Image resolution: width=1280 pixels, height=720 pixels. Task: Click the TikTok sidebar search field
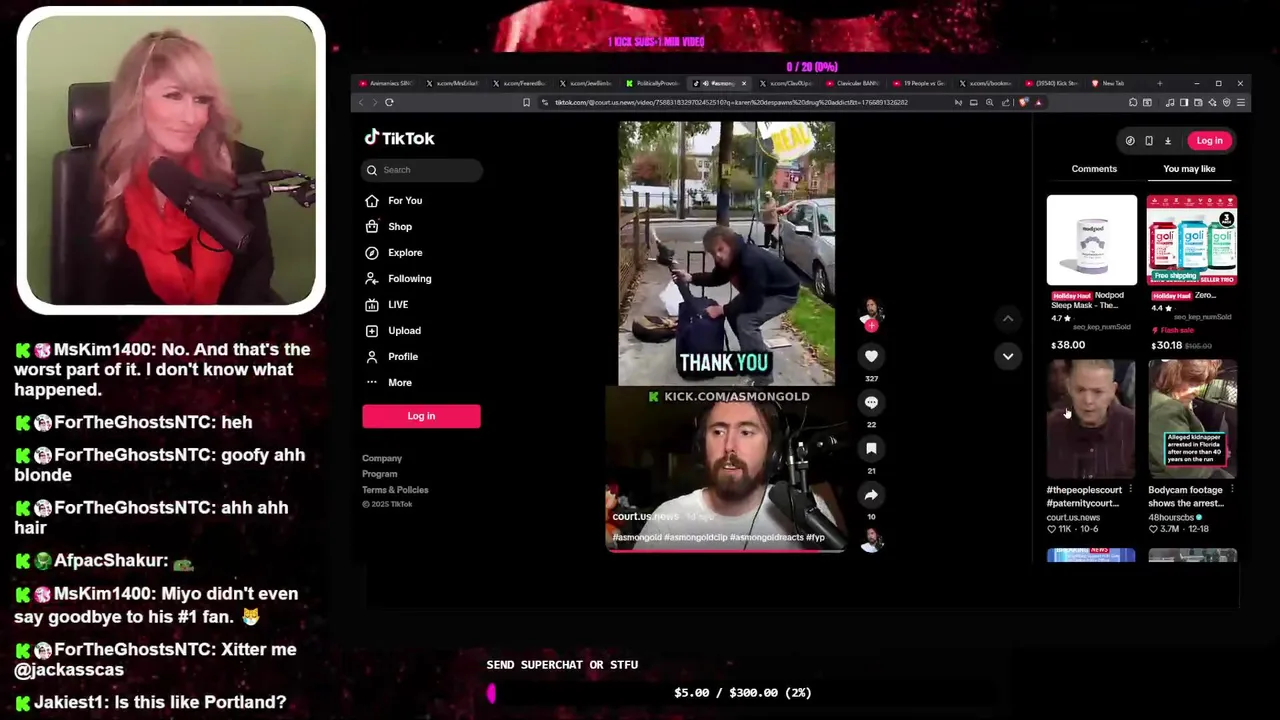coord(422,170)
